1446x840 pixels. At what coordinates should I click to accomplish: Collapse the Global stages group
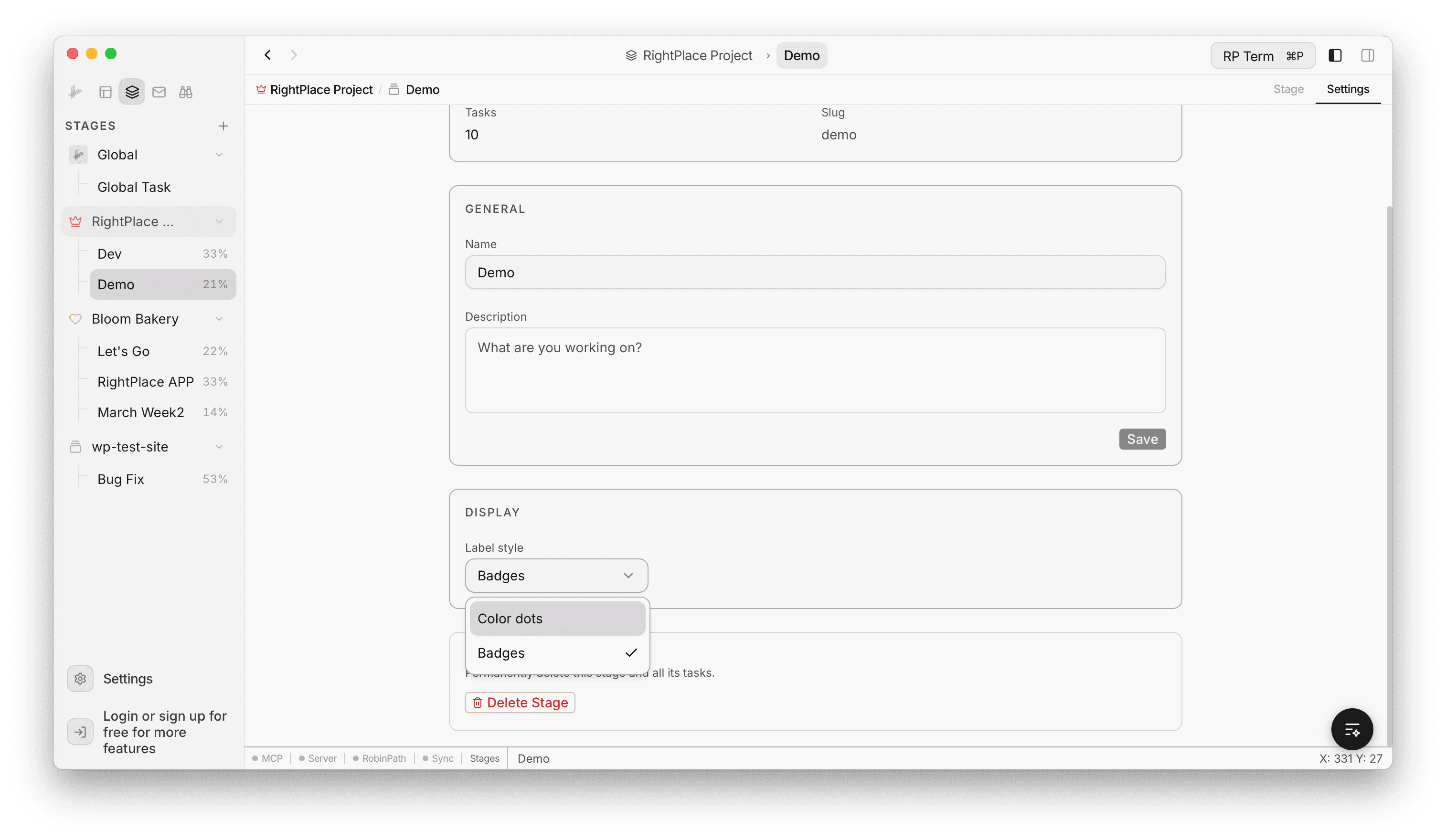(x=219, y=154)
